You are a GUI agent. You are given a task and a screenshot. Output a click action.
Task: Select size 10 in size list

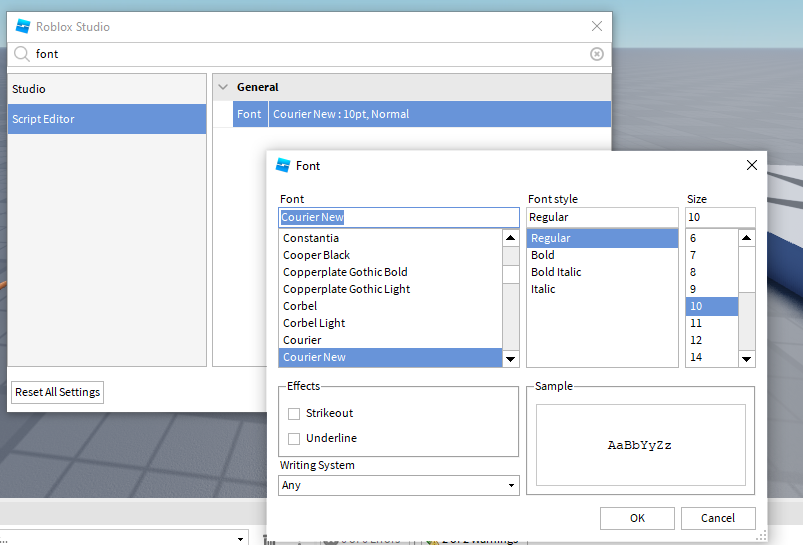point(712,306)
